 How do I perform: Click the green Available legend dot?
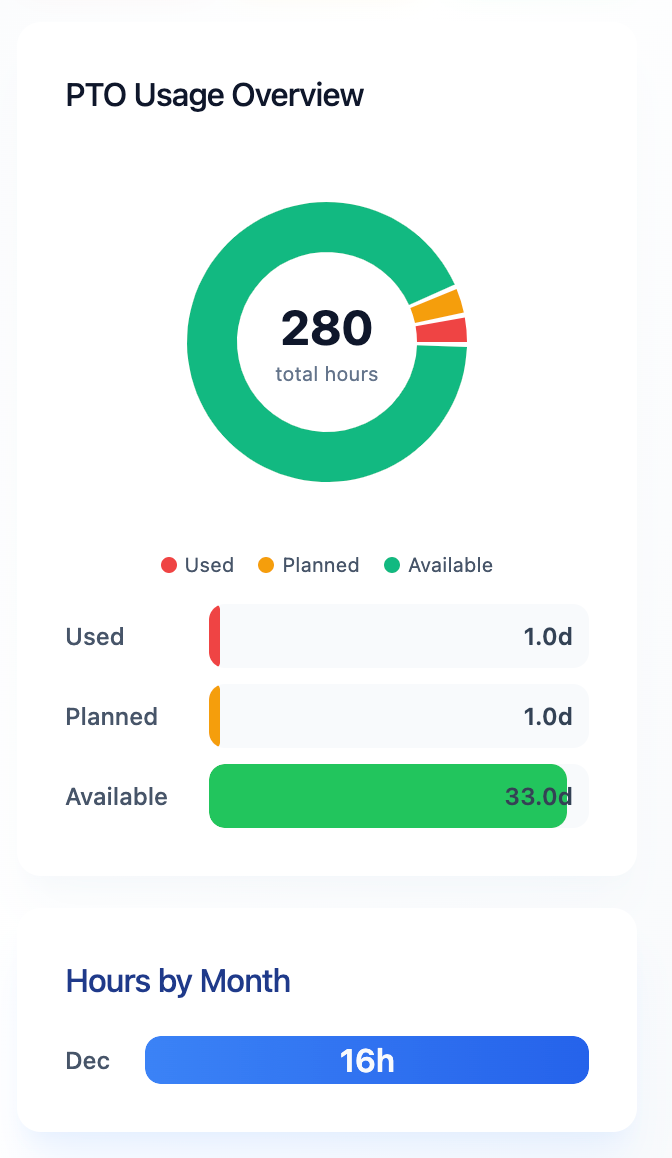pyautogui.click(x=392, y=565)
